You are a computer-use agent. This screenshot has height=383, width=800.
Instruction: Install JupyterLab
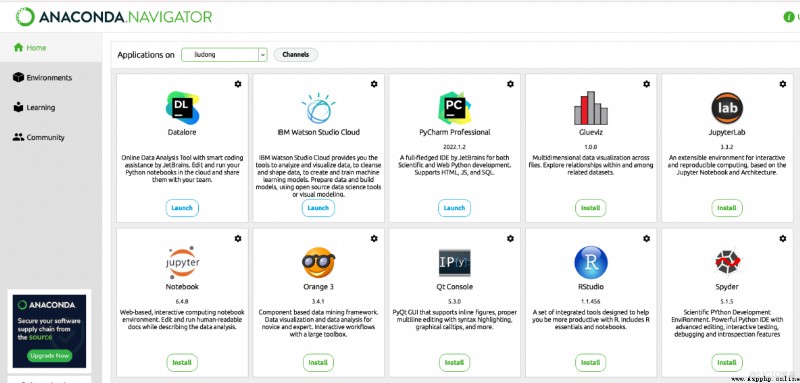pos(727,208)
